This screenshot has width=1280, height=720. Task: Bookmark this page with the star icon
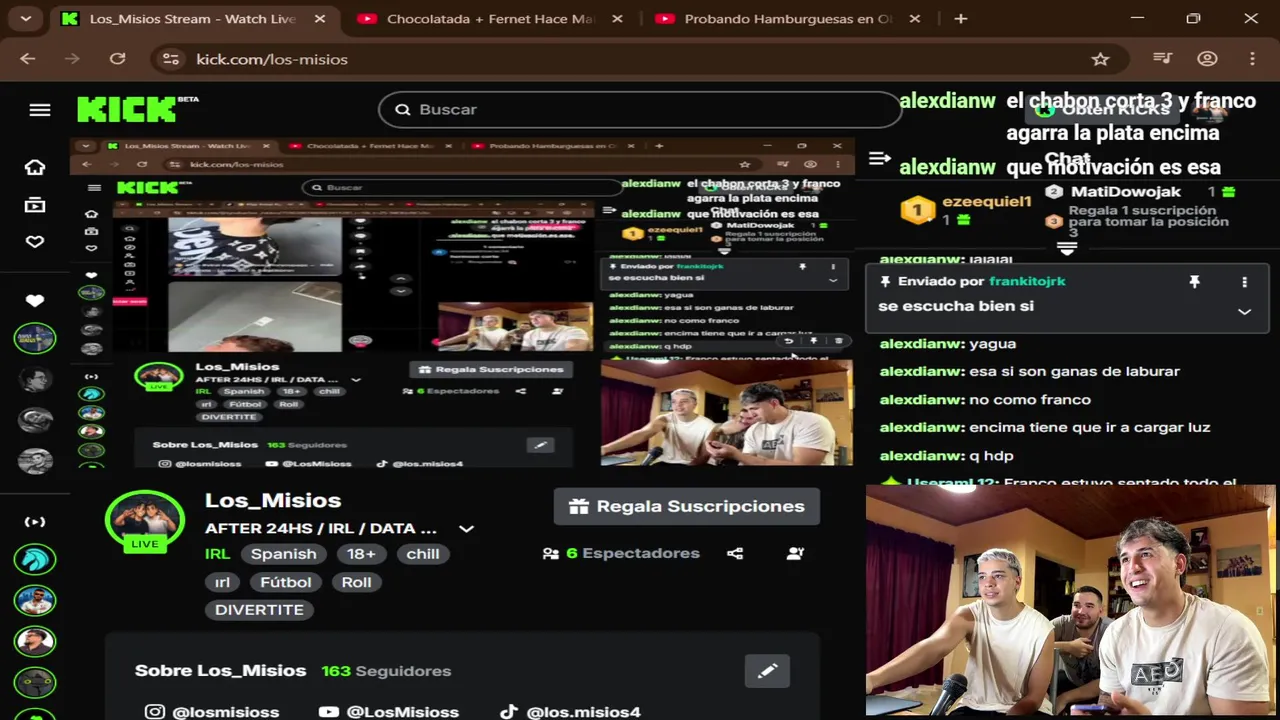(1100, 59)
